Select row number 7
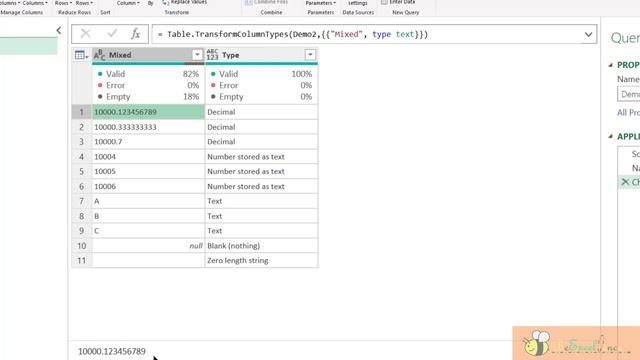 [x=81, y=201]
